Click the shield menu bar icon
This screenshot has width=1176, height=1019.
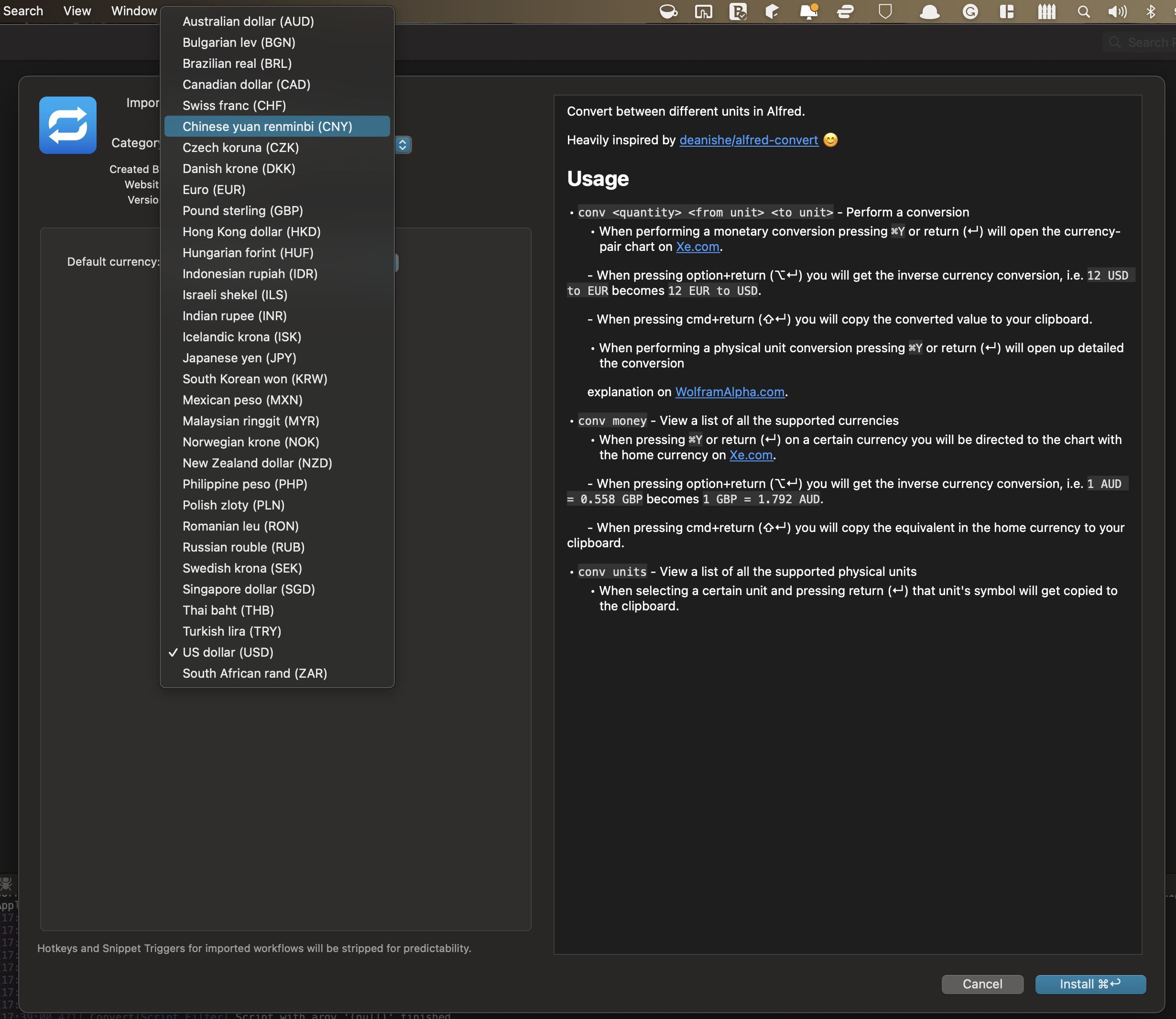[x=885, y=12]
